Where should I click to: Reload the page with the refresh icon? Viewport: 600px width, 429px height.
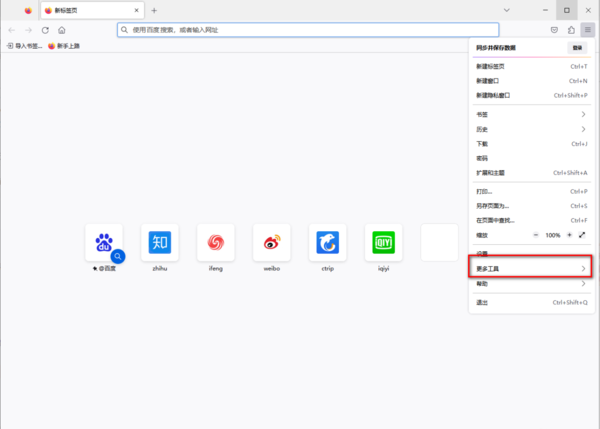point(45,30)
